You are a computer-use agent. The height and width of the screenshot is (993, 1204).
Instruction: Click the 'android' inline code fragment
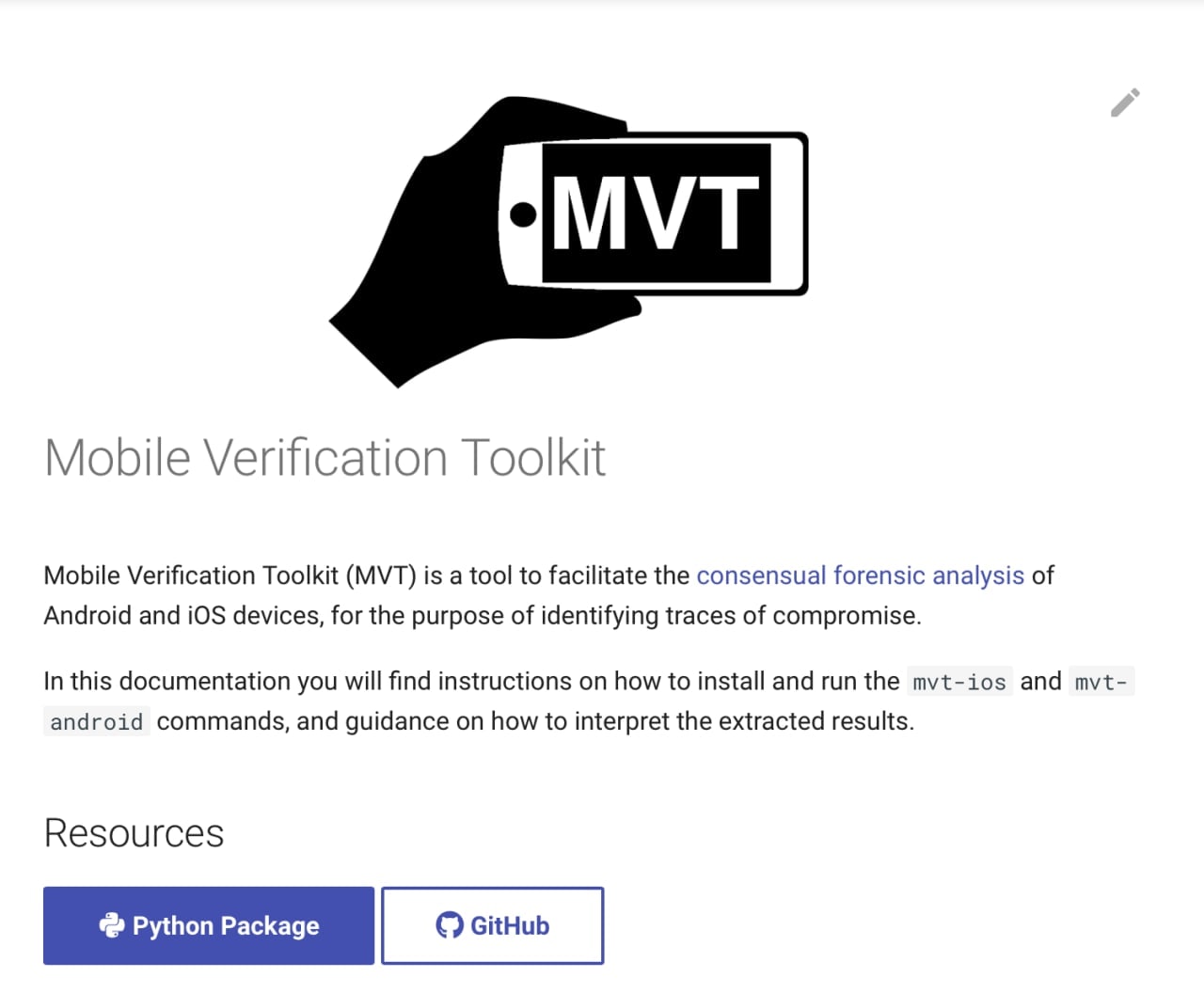pyautogui.click(x=96, y=722)
